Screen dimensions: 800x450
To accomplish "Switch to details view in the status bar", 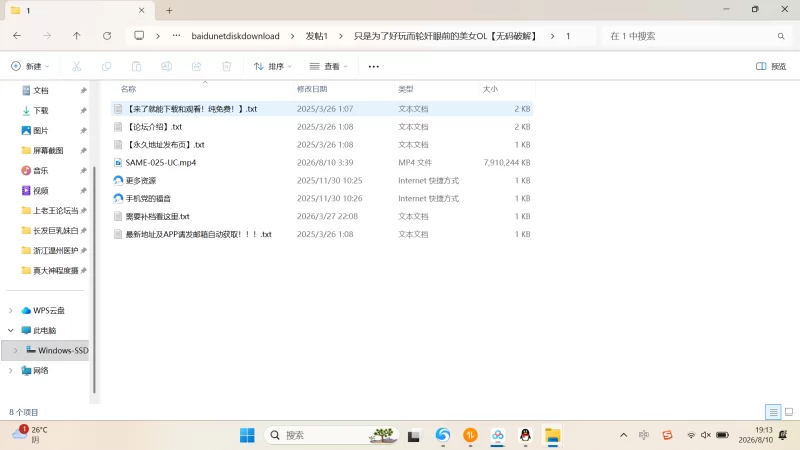I will pyautogui.click(x=773, y=412).
